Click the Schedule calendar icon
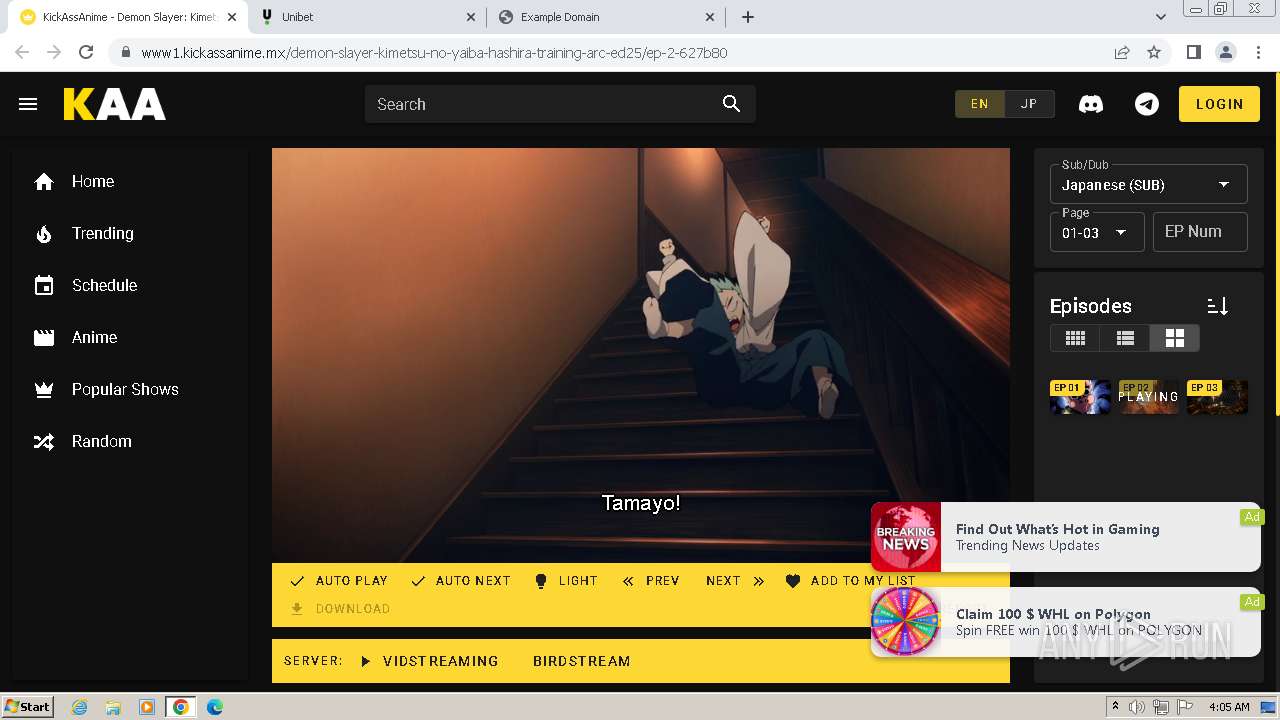The image size is (1280, 720). point(44,285)
